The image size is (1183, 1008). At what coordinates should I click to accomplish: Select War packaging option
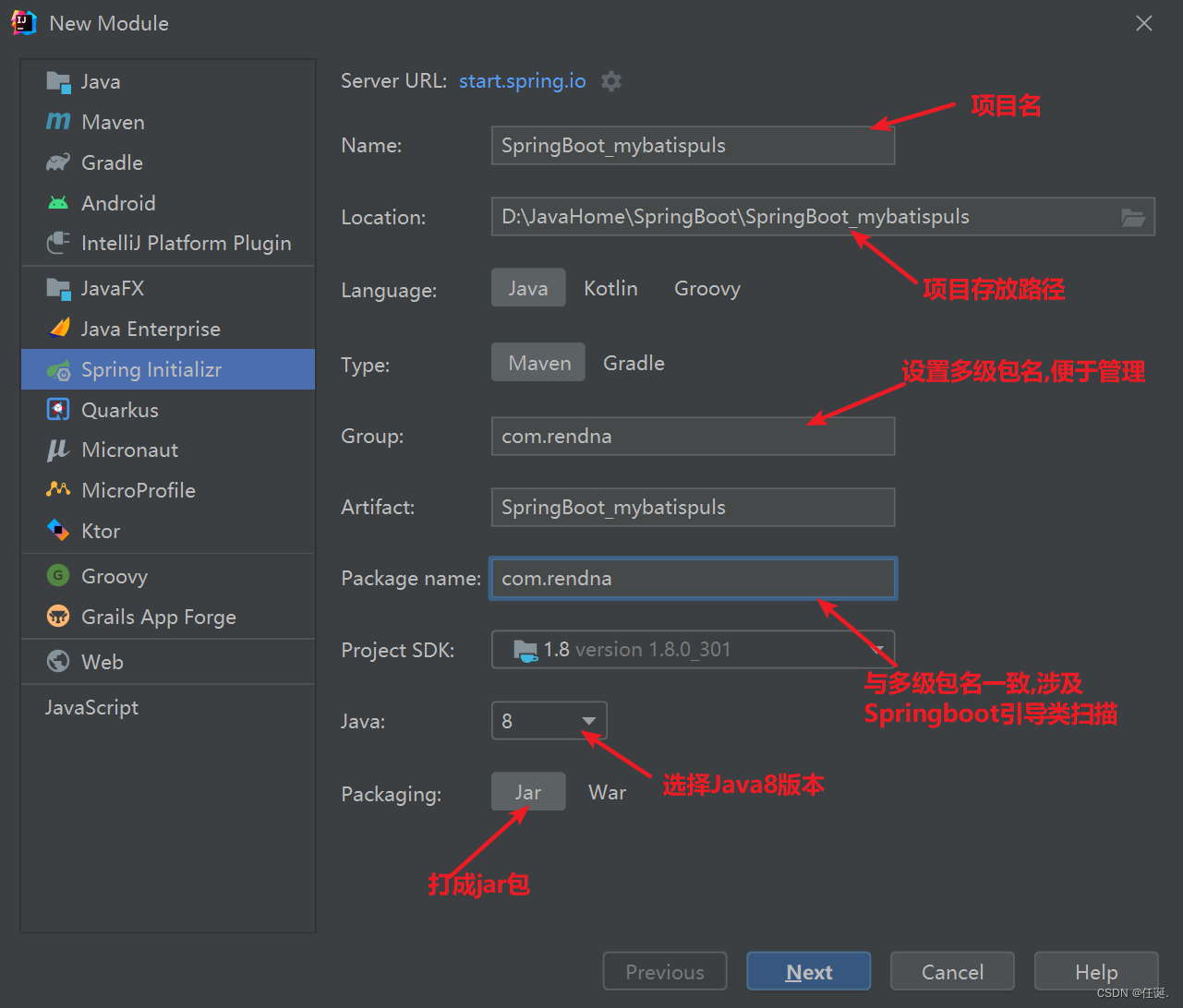[x=607, y=792]
